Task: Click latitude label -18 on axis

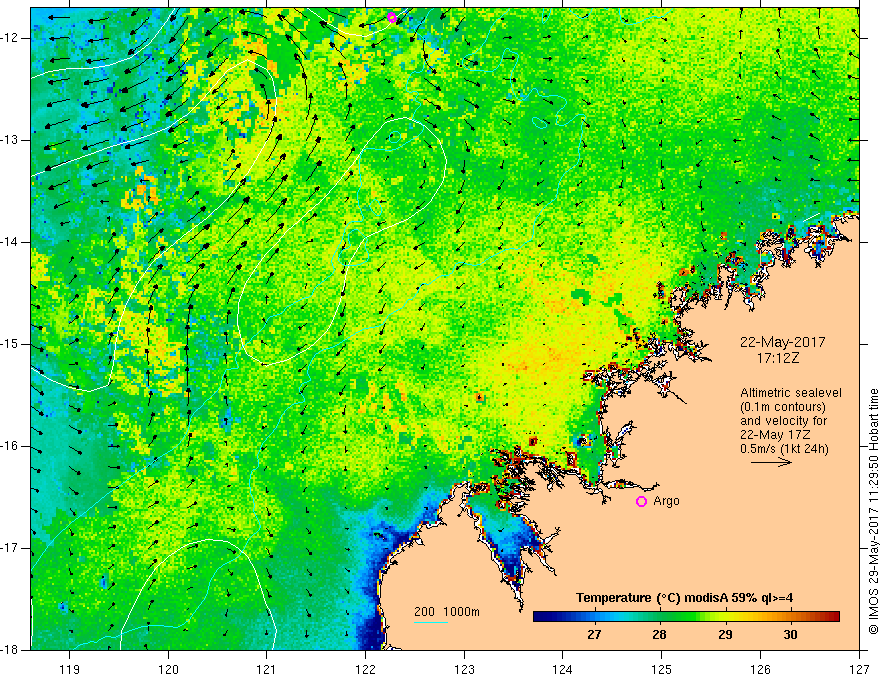Action: click(11, 650)
